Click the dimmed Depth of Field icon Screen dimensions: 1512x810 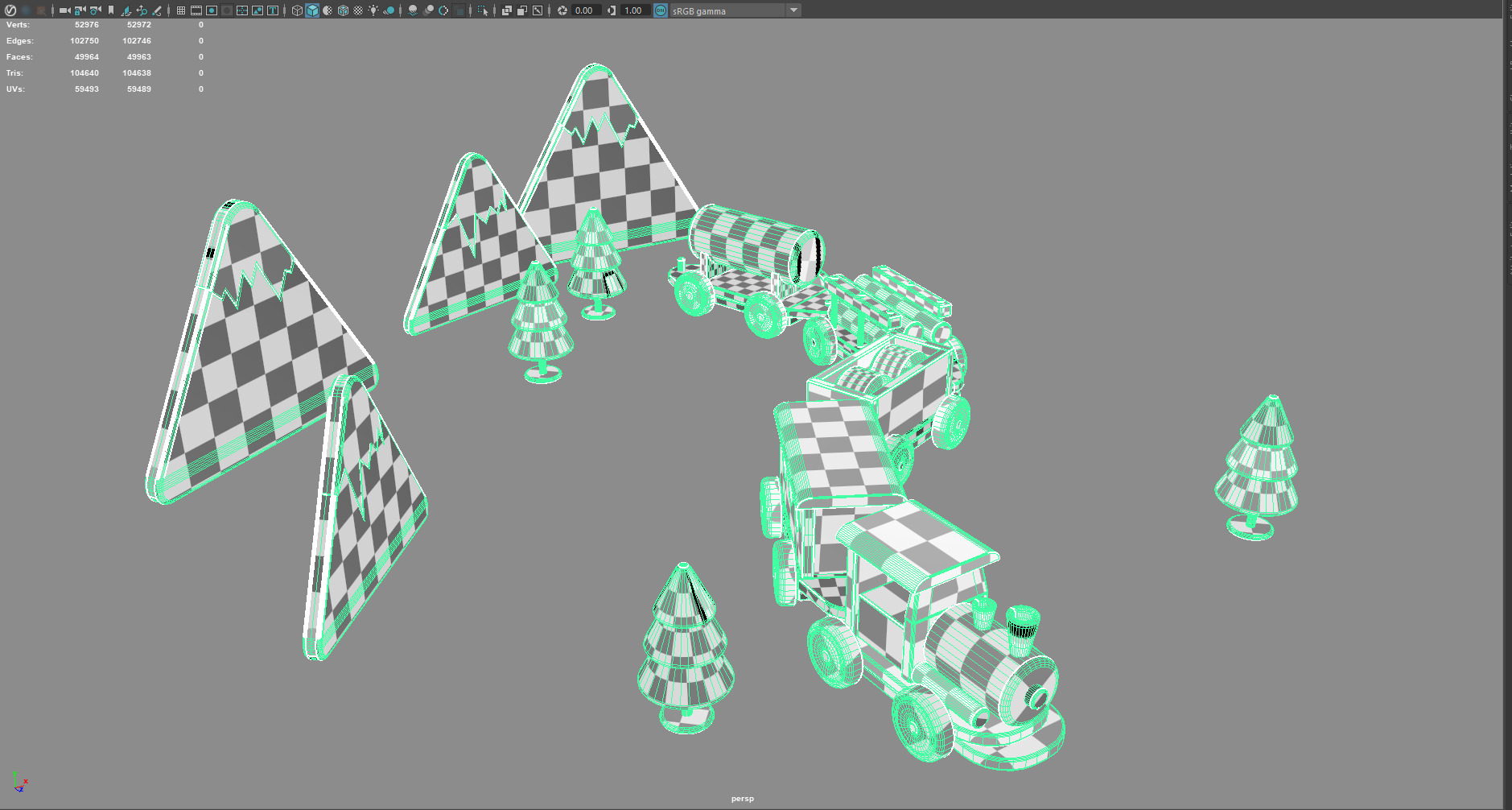tap(459, 10)
